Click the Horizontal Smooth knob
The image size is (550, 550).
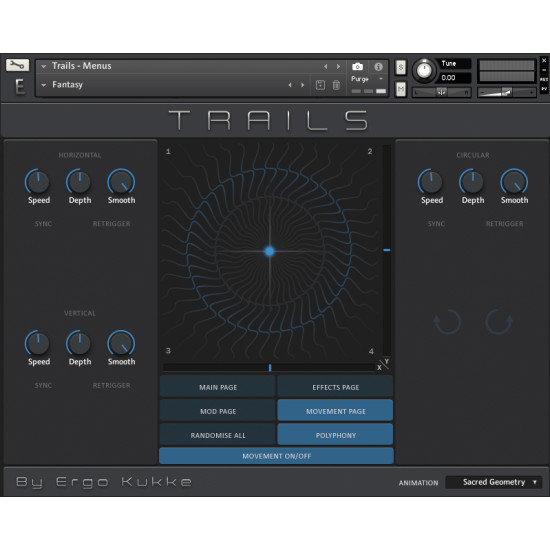point(121,182)
